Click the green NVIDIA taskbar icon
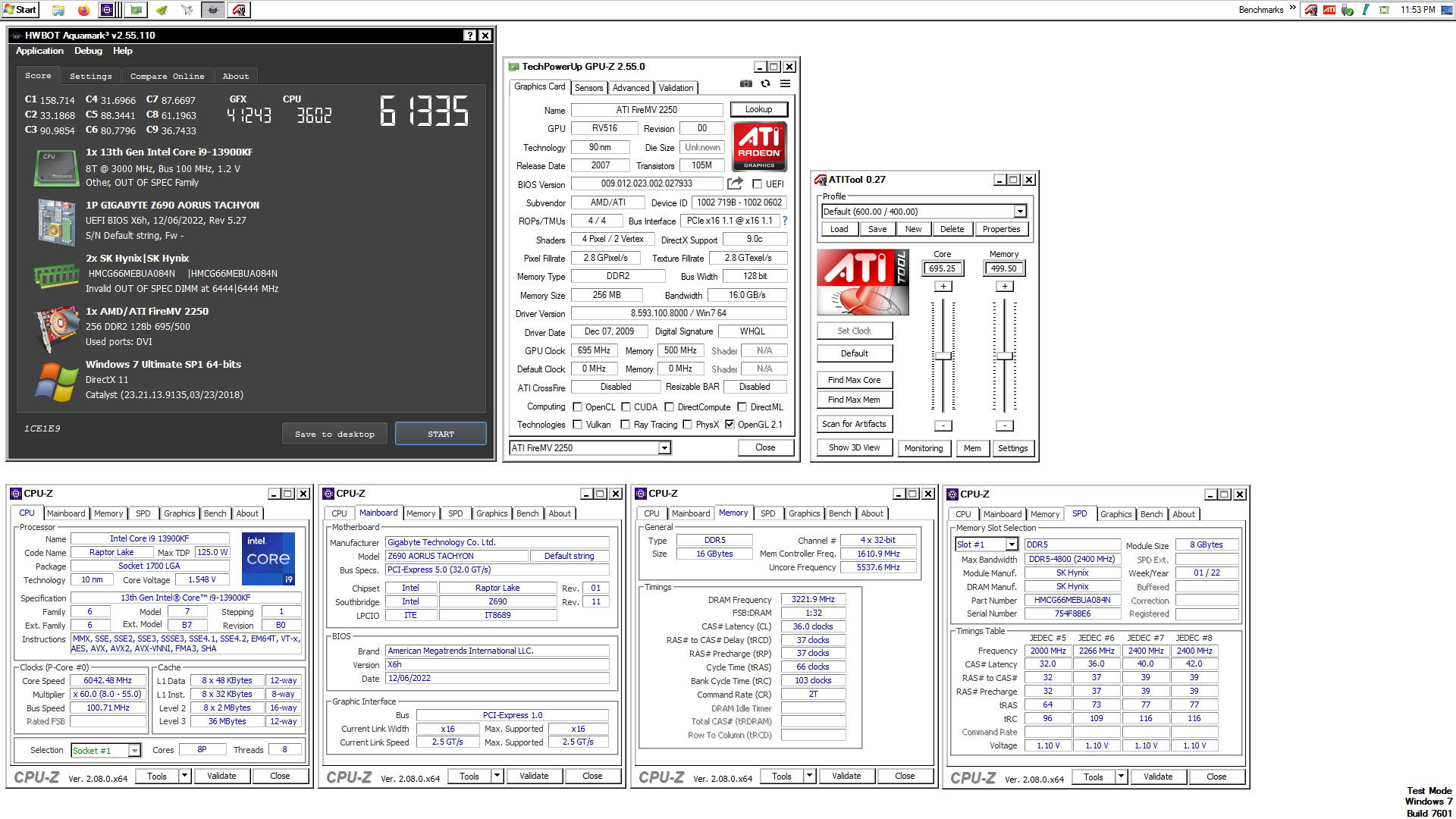The image size is (1456, 819). click(x=162, y=10)
